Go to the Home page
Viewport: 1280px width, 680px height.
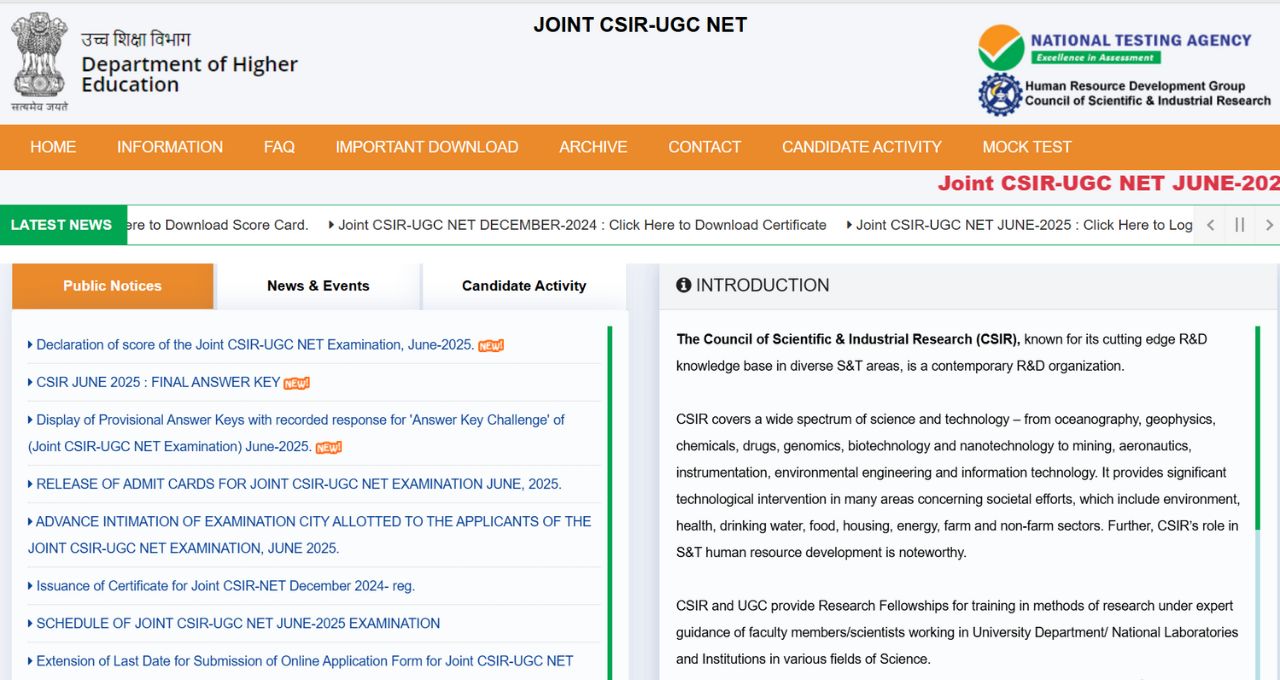pyautogui.click(x=53, y=147)
